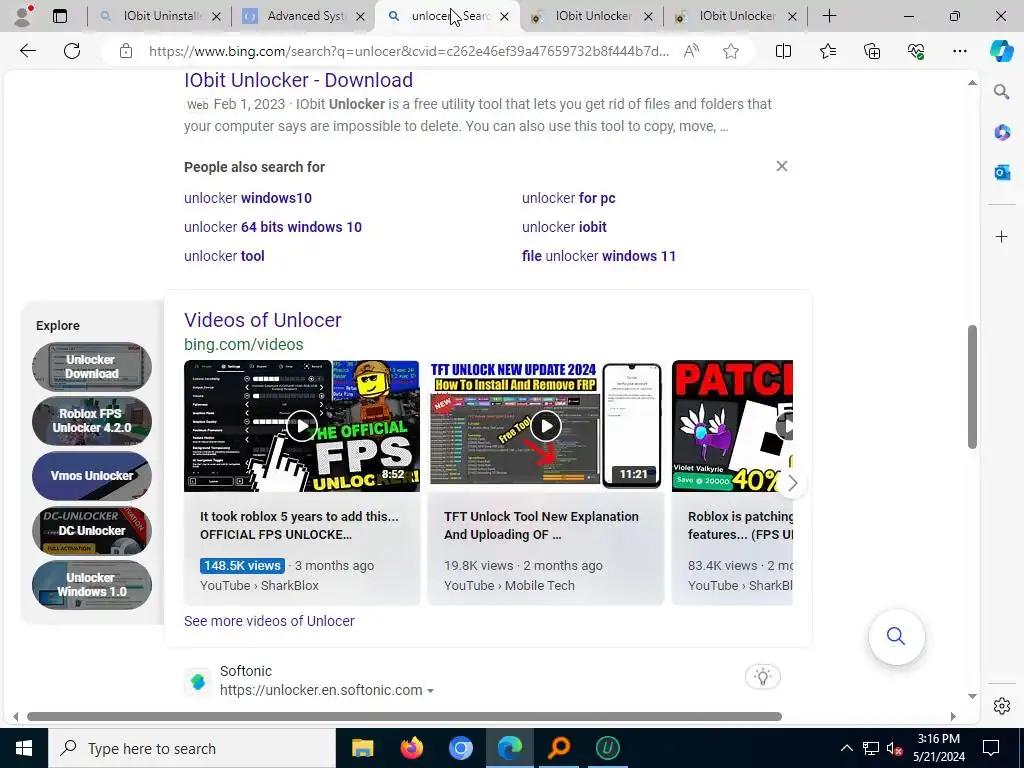Select Unlocker Windows 1.0 explore chip
This screenshot has height=768, width=1024.
(x=91, y=585)
